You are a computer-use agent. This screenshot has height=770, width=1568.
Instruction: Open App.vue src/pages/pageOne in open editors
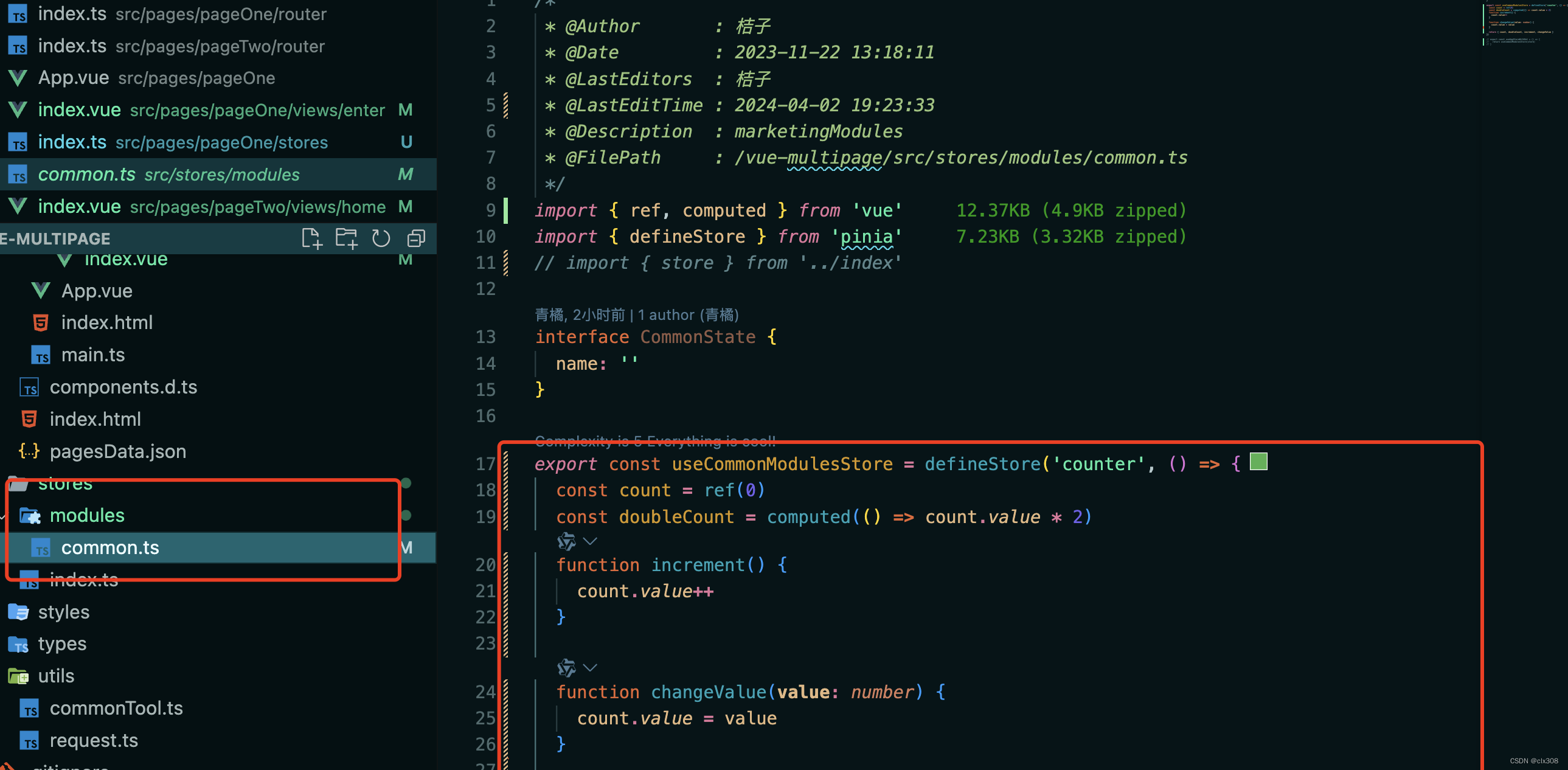(218, 78)
